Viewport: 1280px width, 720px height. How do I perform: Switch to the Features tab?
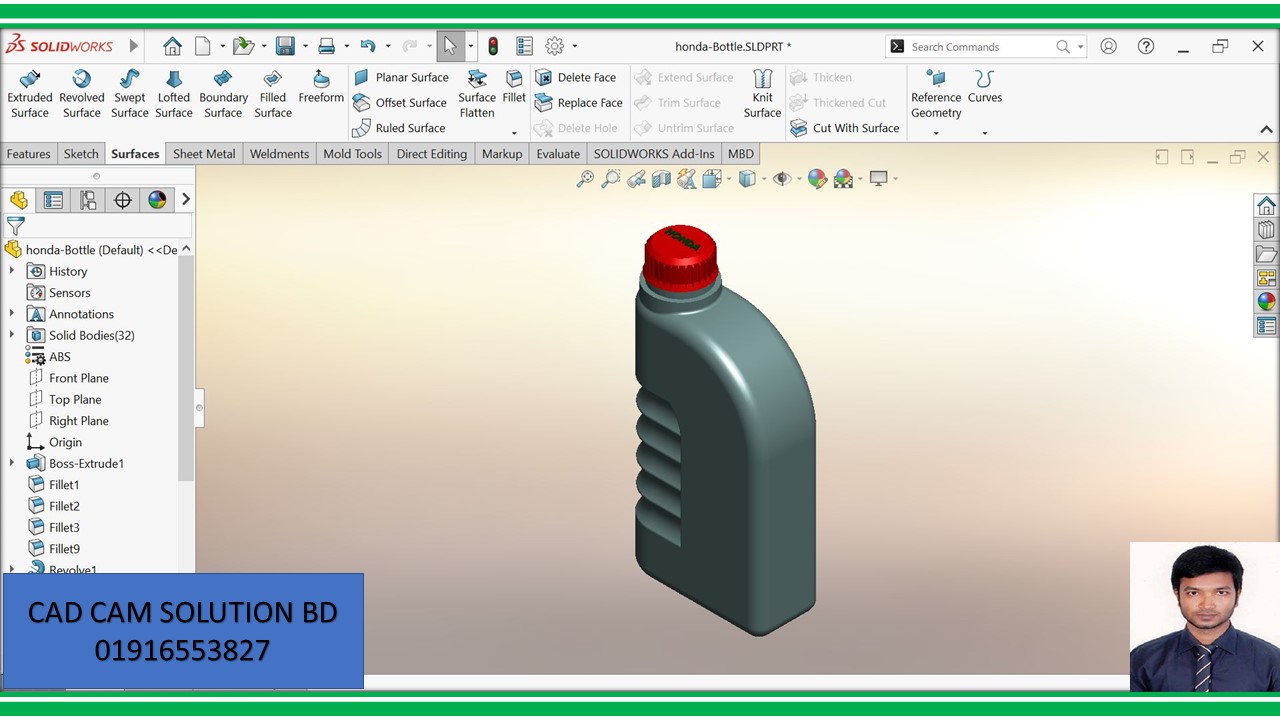pyautogui.click(x=28, y=154)
